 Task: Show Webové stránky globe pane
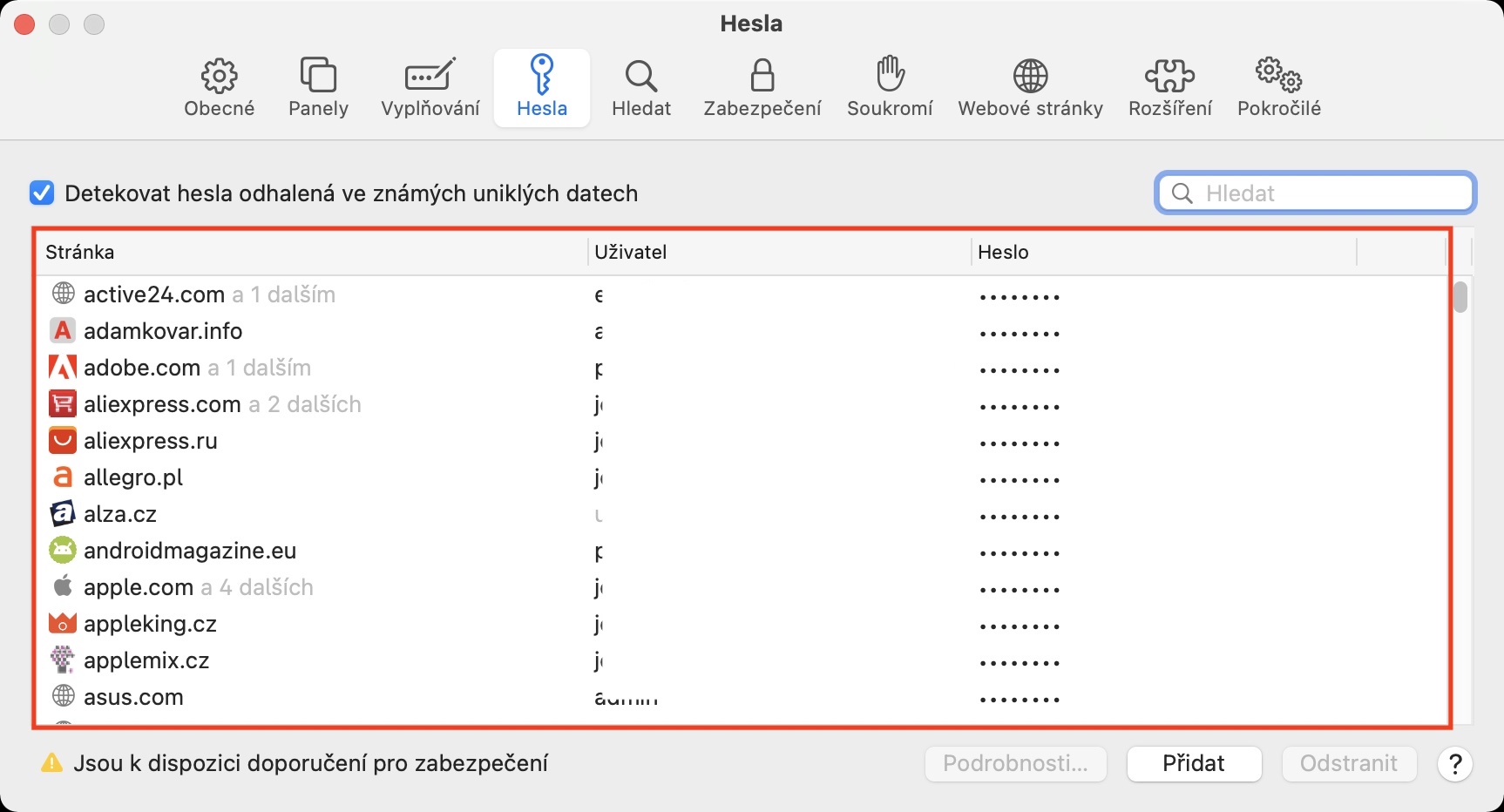pos(1030,87)
